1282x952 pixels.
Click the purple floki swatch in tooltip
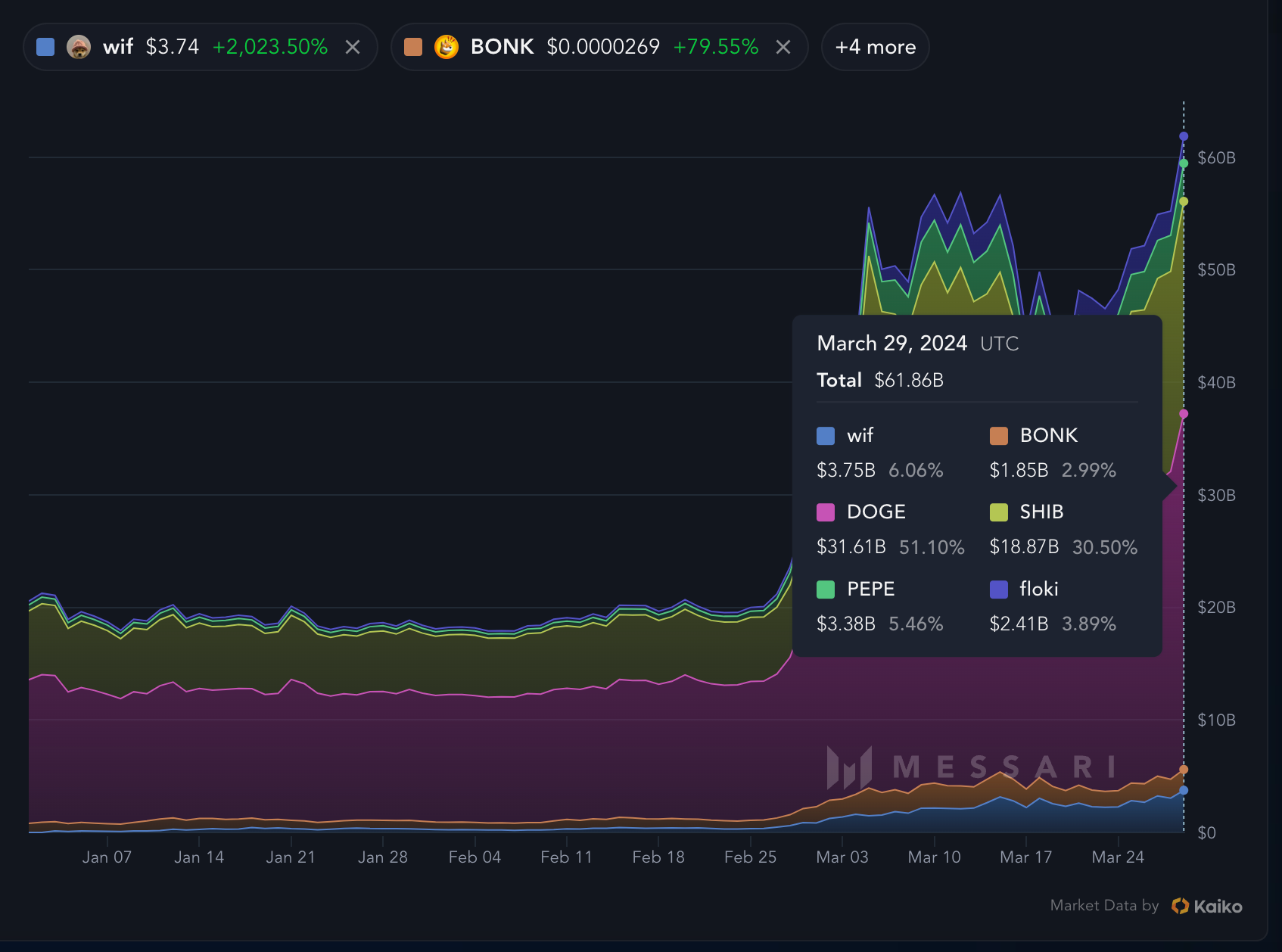(999, 590)
